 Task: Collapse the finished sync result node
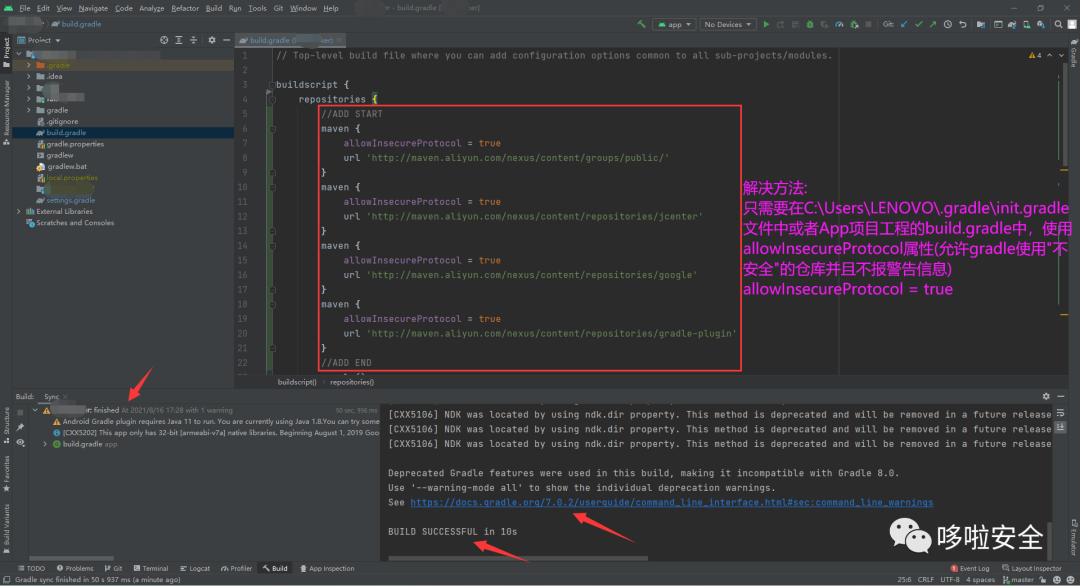35,410
